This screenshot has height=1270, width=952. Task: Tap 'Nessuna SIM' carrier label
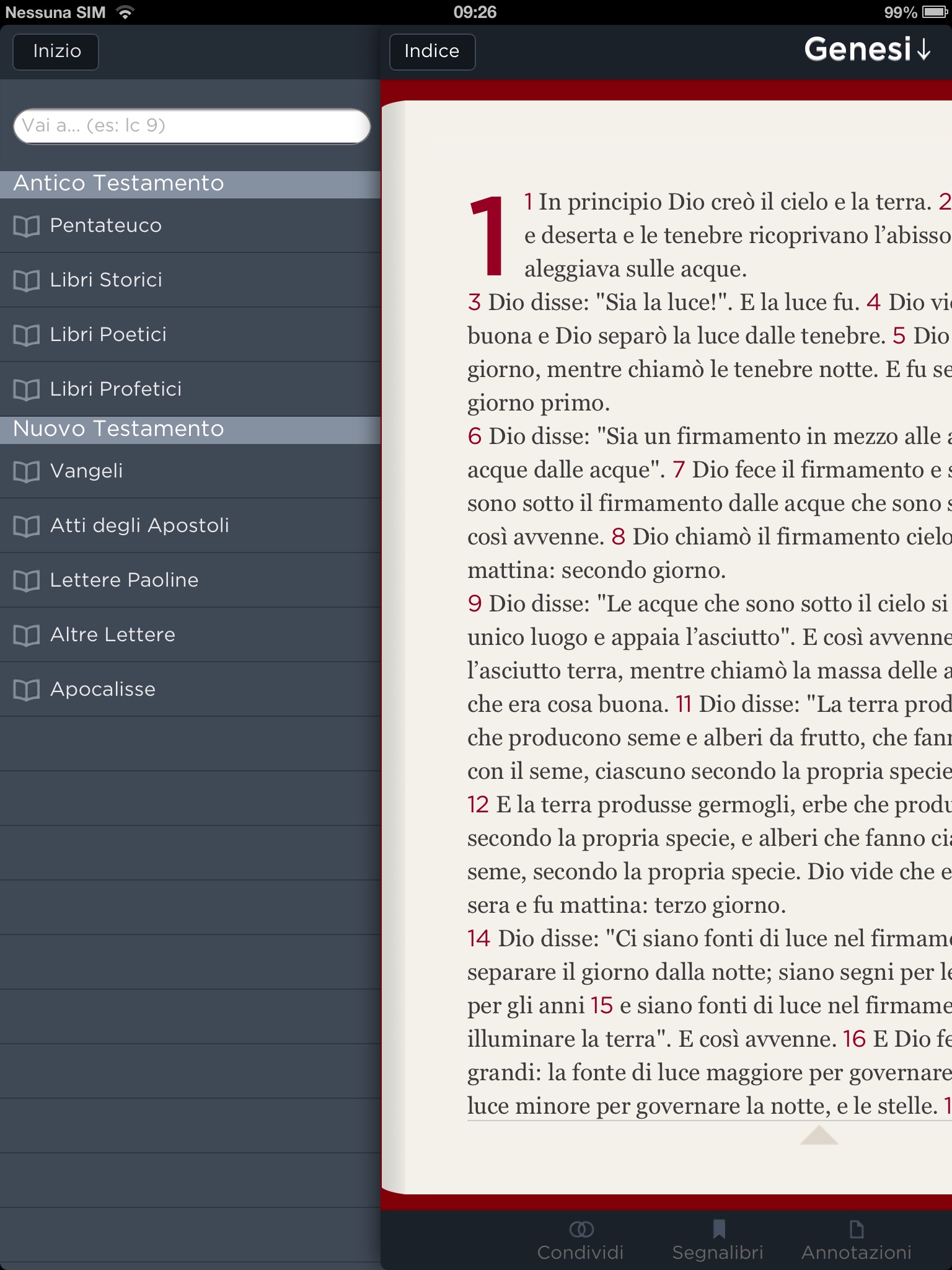click(x=55, y=12)
